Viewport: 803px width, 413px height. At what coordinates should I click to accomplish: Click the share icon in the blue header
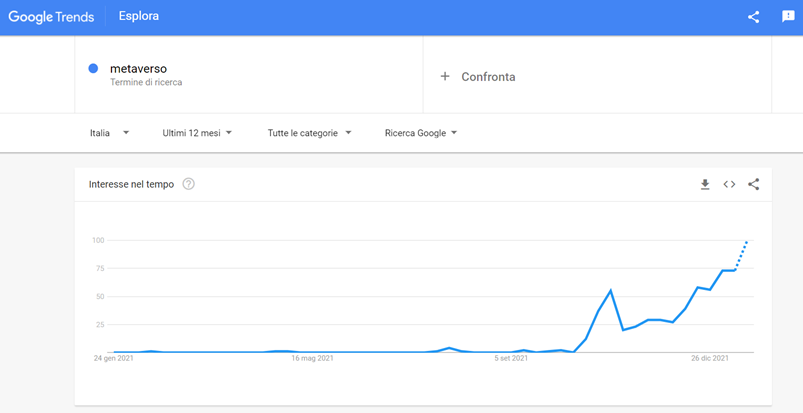tap(753, 17)
